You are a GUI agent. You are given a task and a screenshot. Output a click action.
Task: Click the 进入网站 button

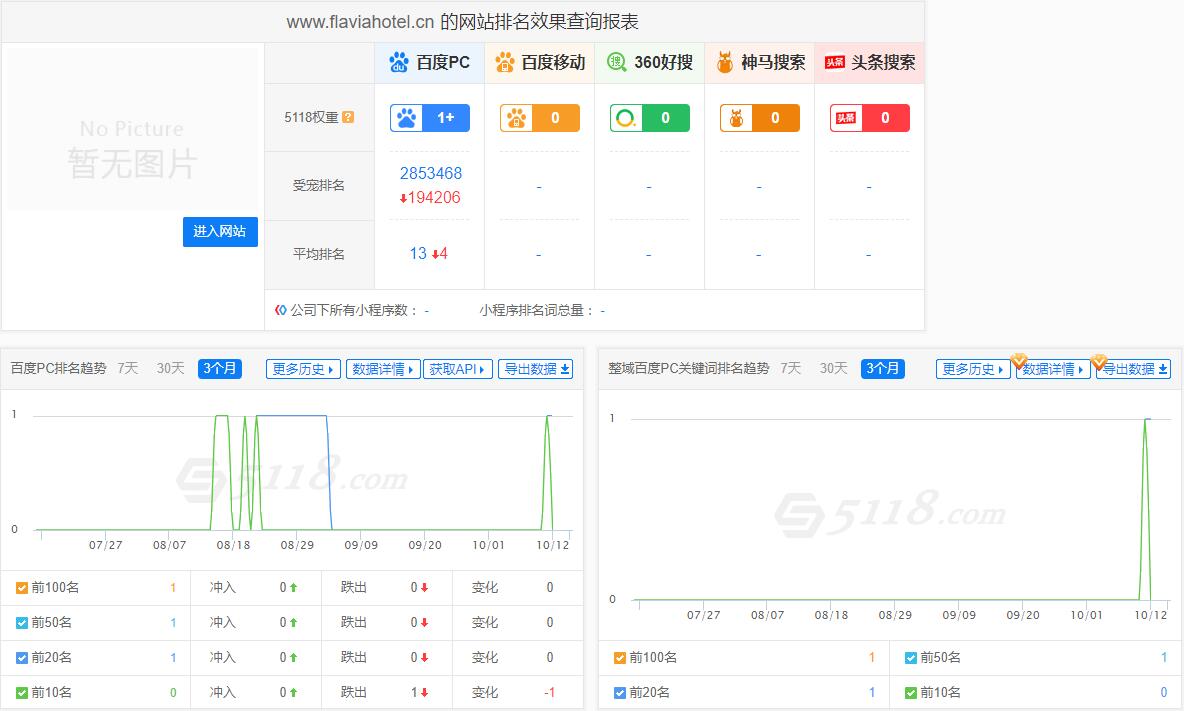220,231
